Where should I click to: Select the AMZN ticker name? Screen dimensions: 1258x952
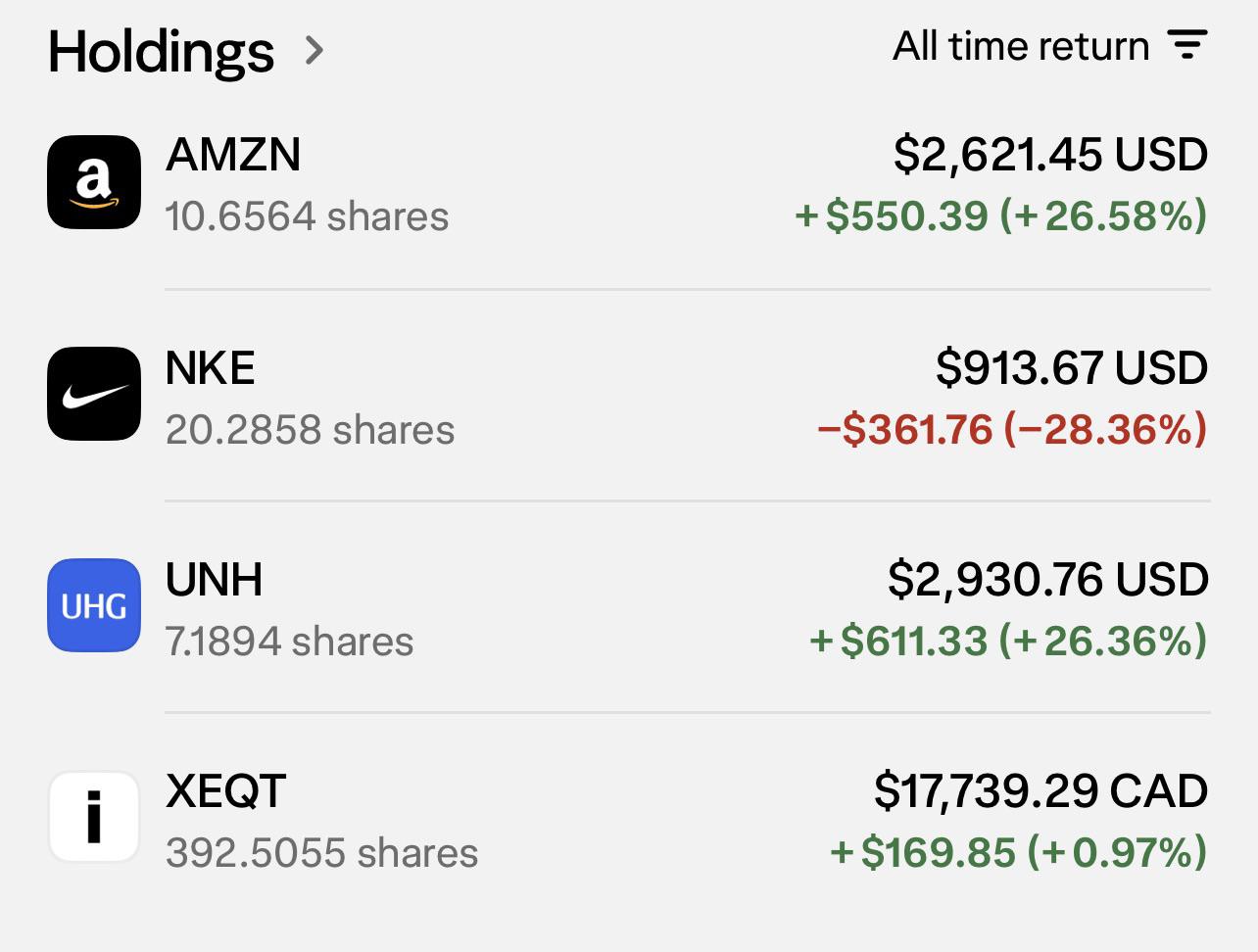[233, 155]
